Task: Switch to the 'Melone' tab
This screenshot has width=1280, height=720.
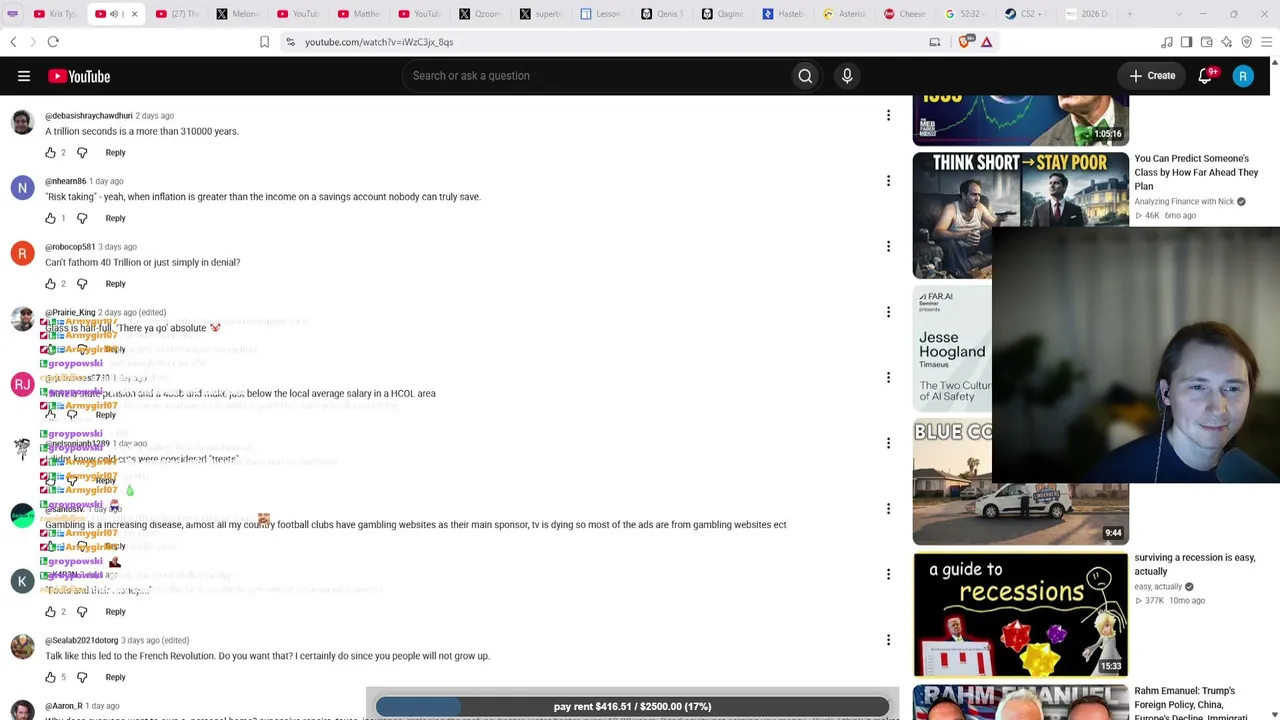Action: (x=237, y=14)
